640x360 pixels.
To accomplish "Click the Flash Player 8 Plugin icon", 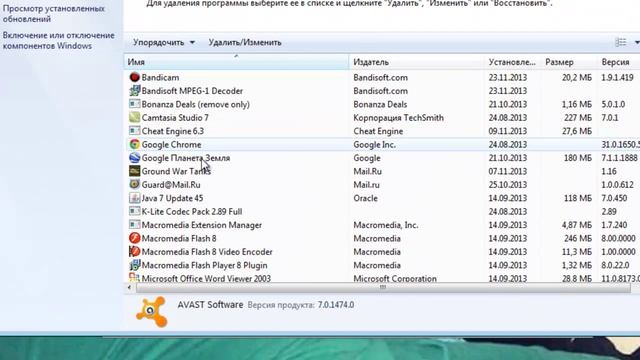I will 134,265.
